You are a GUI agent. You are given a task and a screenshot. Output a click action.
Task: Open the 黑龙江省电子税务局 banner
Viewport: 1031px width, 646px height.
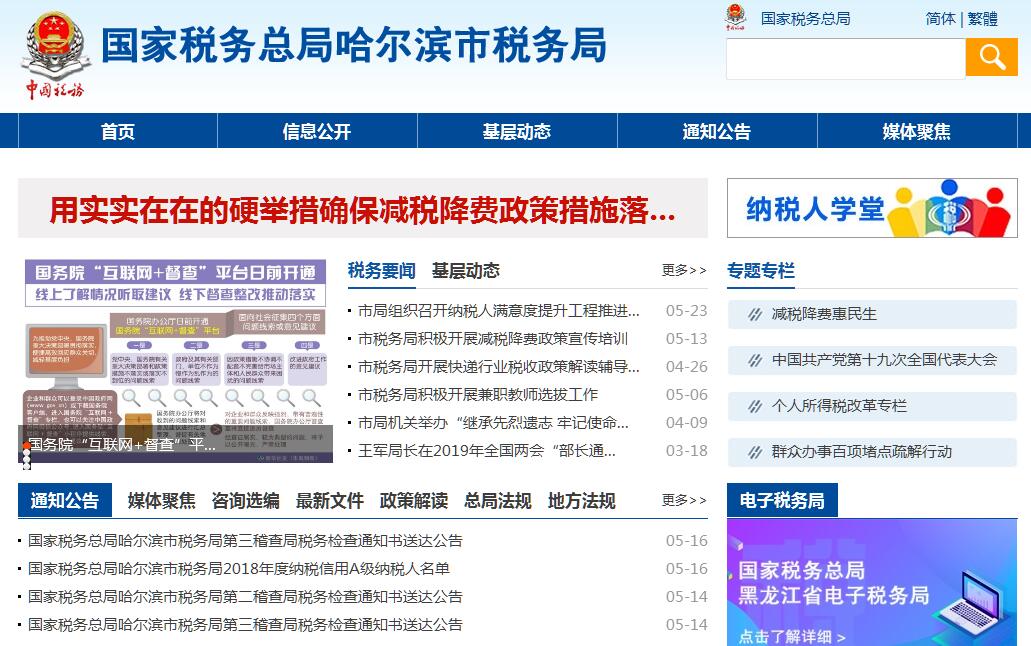pyautogui.click(x=872, y=582)
